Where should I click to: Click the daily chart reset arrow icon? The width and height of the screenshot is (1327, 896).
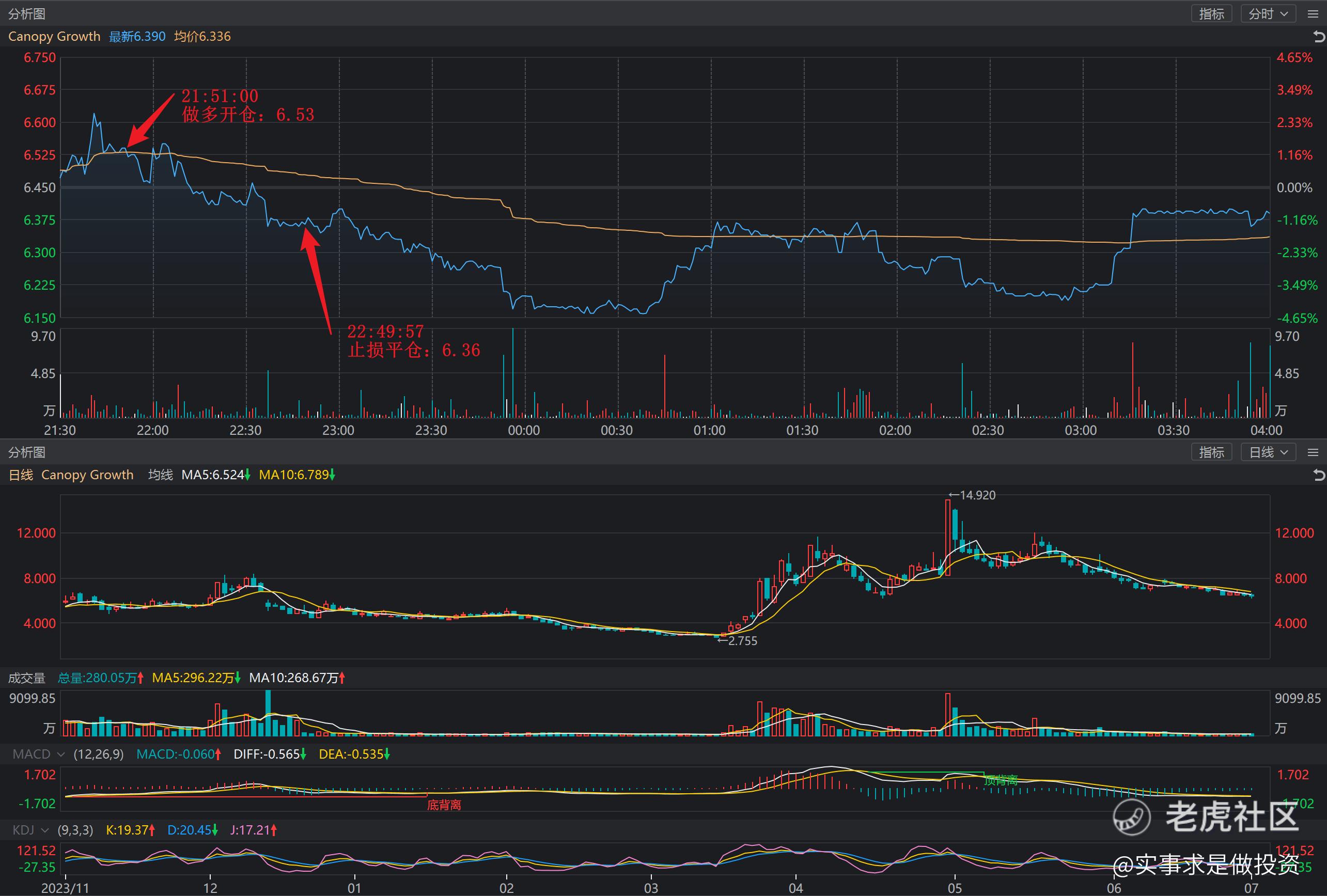click(1318, 475)
